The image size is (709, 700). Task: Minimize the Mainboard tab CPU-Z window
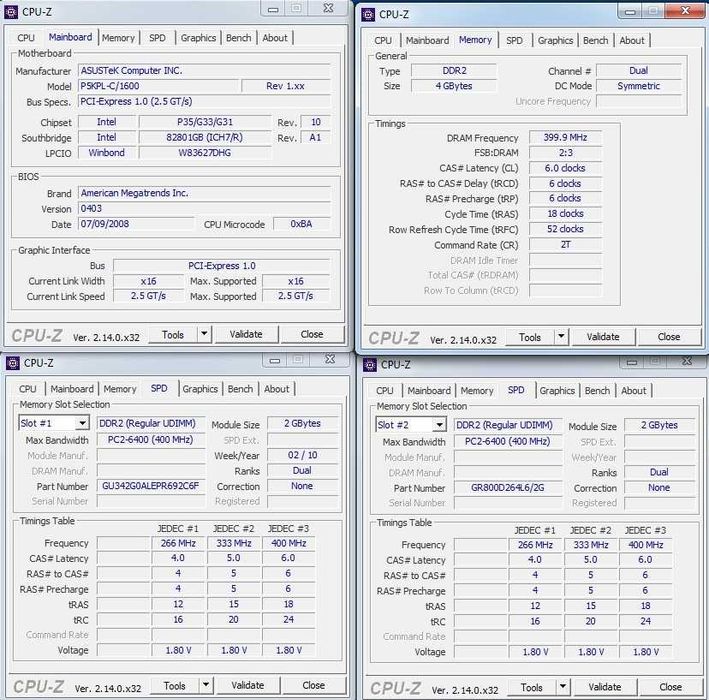(273, 9)
